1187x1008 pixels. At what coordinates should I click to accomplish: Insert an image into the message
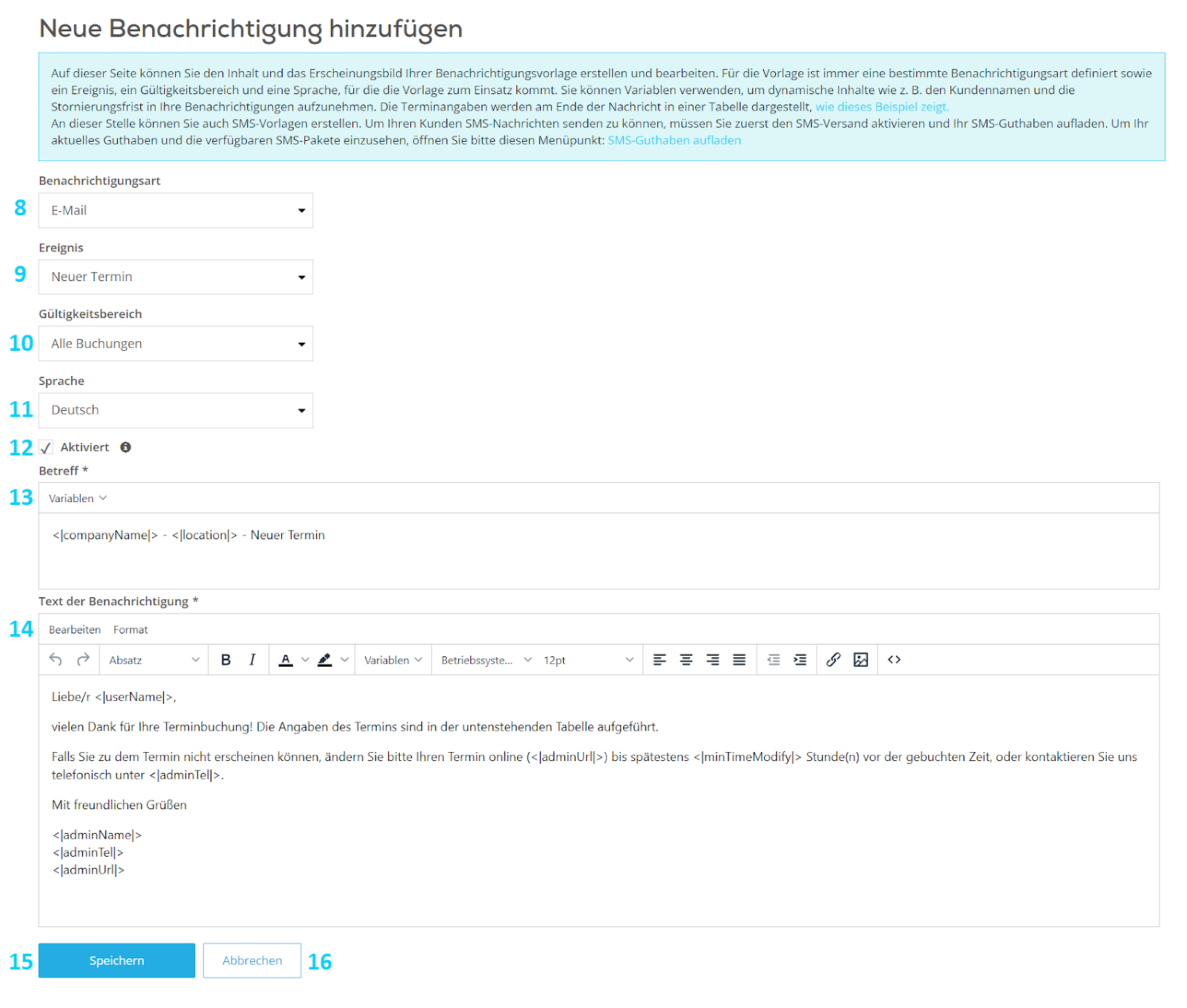861,659
